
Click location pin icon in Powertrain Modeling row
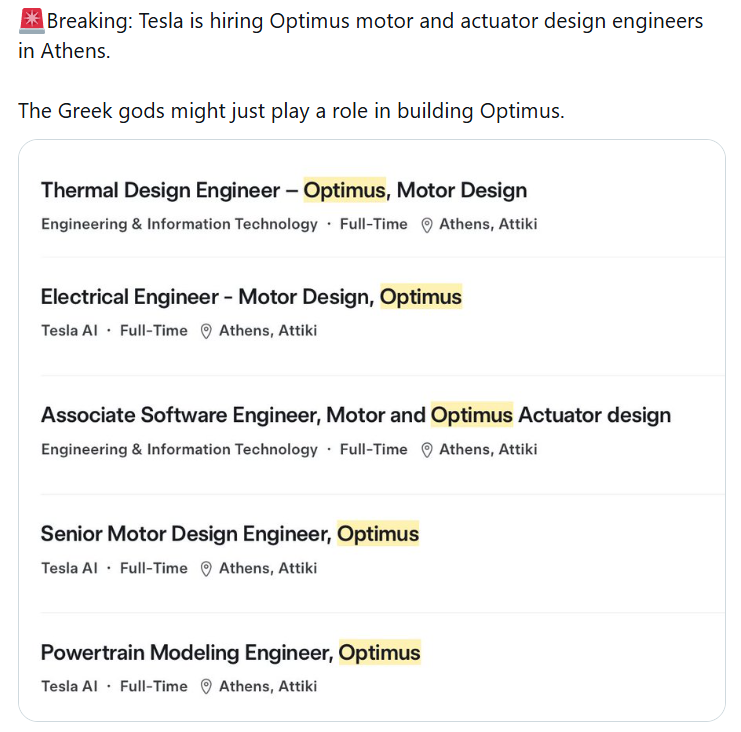point(207,687)
